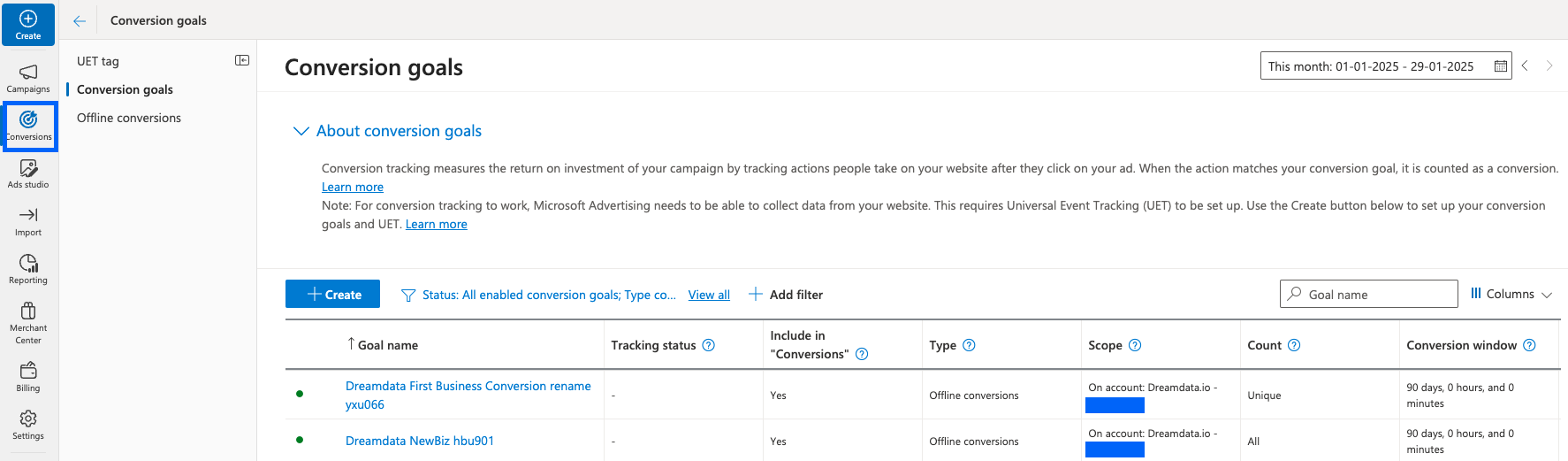This screenshot has height=461, width=1568.
Task: Click the blue Create goal button
Action: 332,294
